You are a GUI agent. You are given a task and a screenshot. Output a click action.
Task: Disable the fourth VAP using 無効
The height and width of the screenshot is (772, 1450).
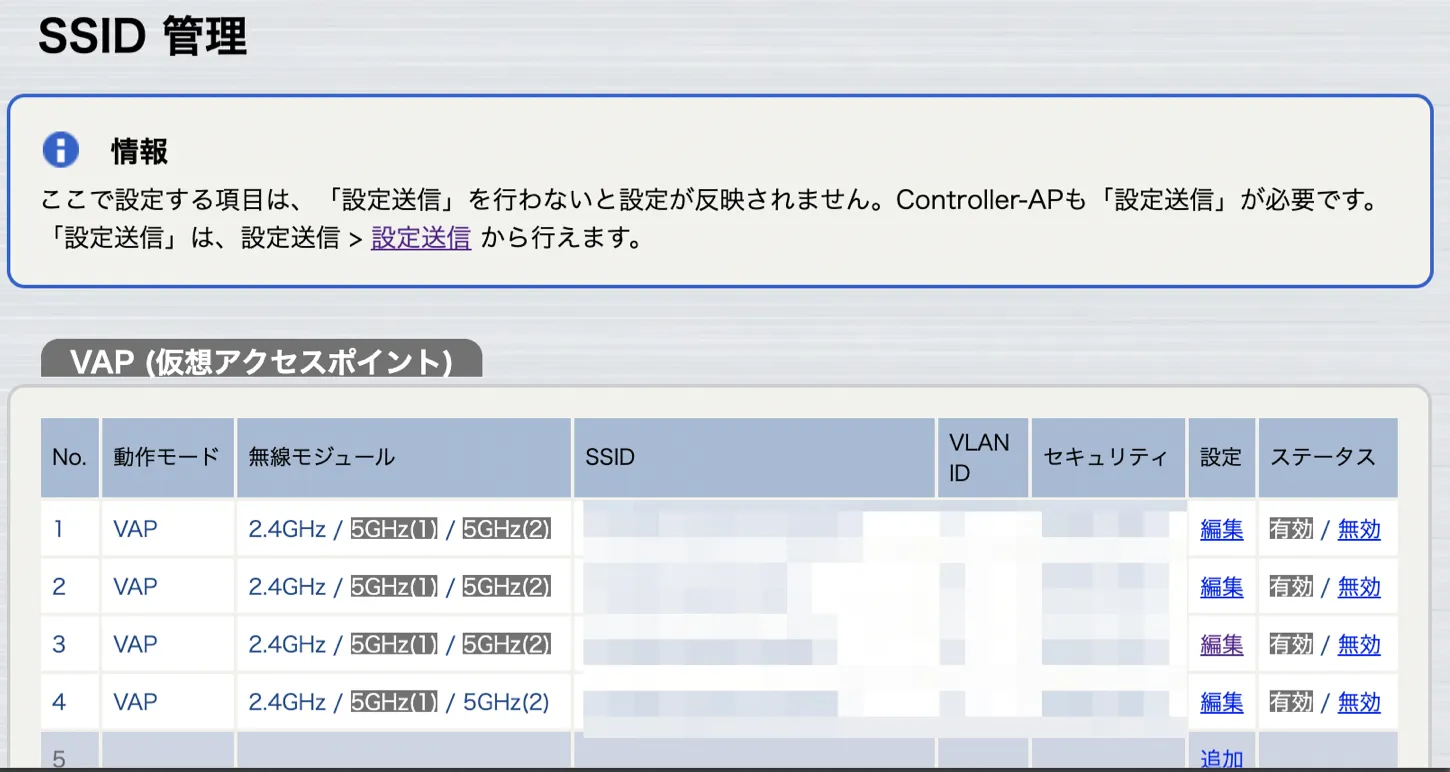[1358, 703]
